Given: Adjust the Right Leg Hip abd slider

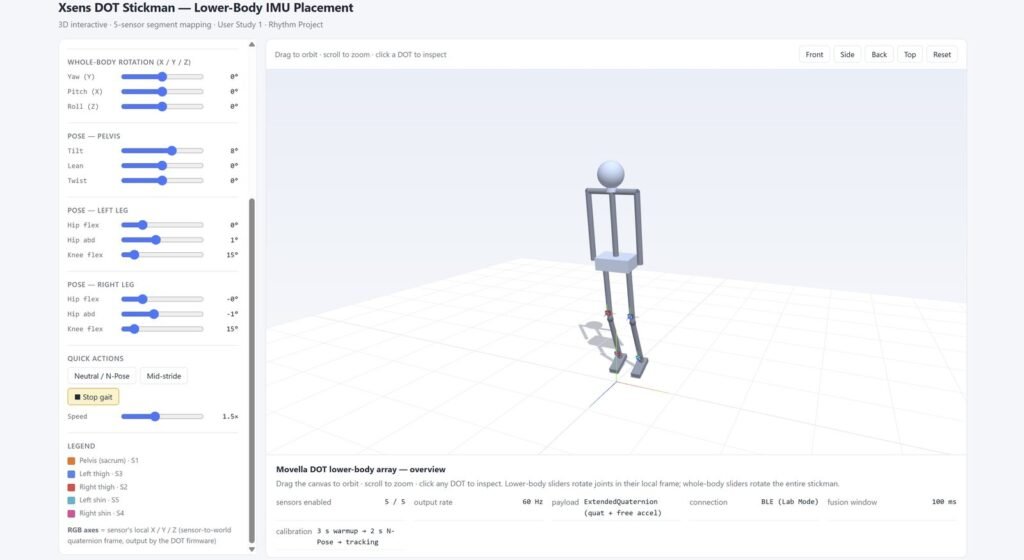Looking at the screenshot, I should click(x=162, y=314).
